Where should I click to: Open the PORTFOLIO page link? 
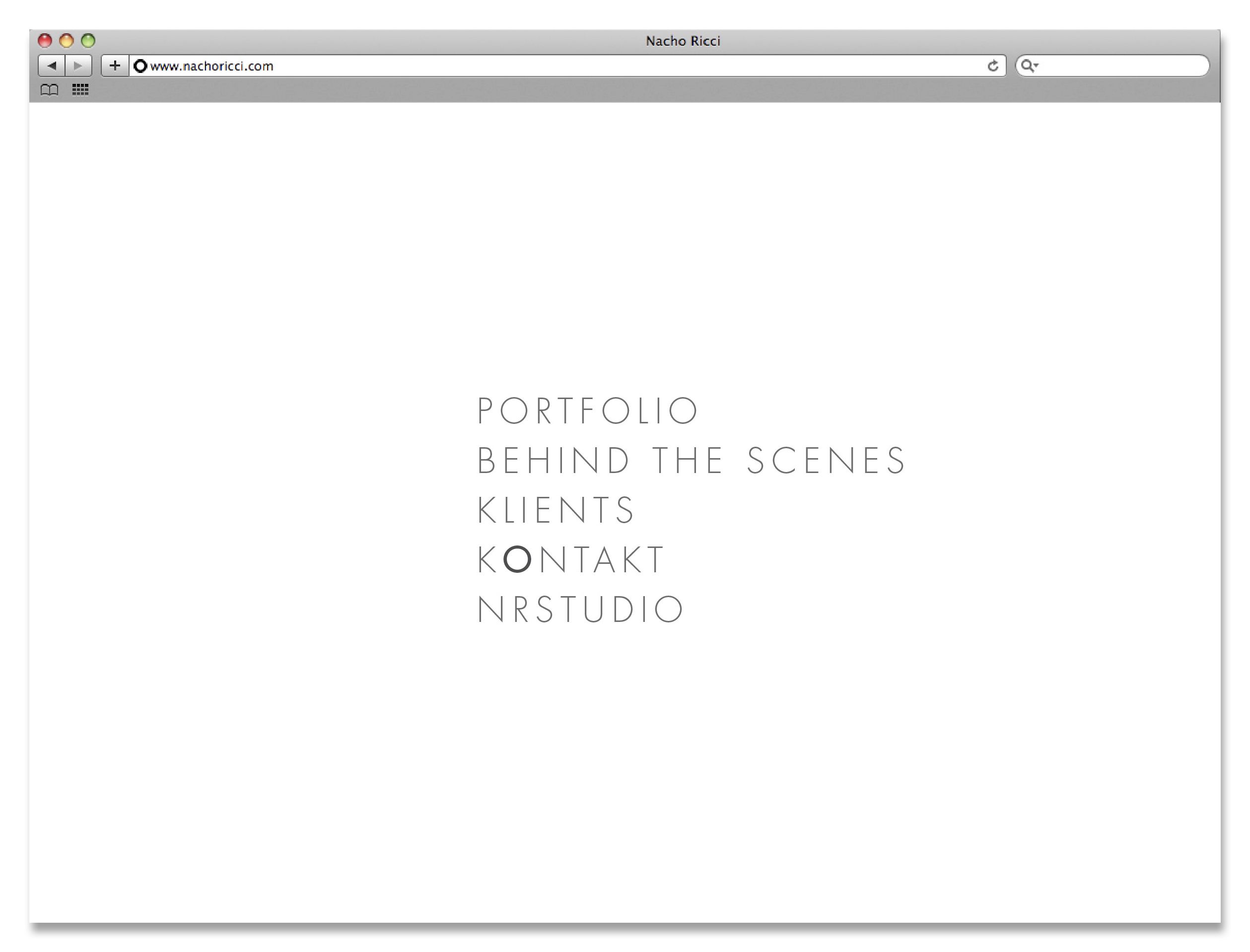click(x=588, y=411)
